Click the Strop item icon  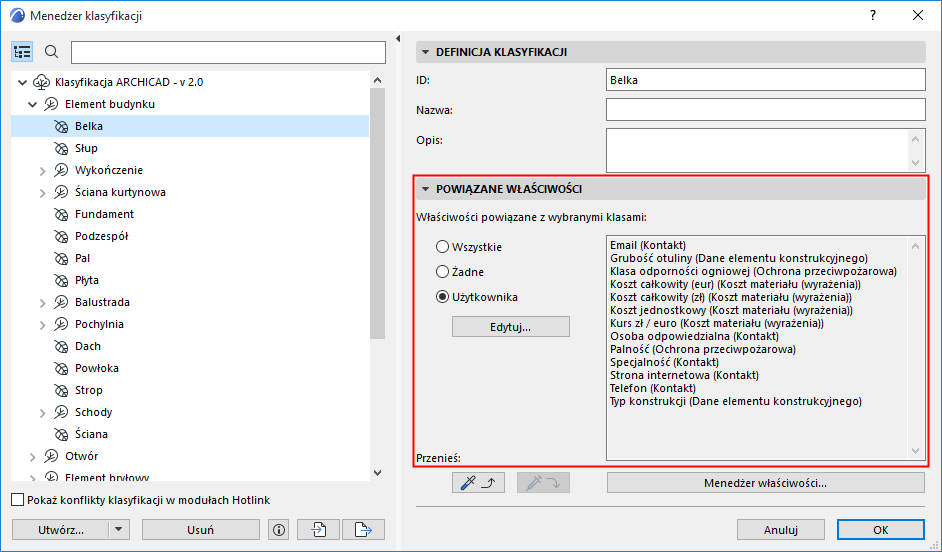point(61,390)
